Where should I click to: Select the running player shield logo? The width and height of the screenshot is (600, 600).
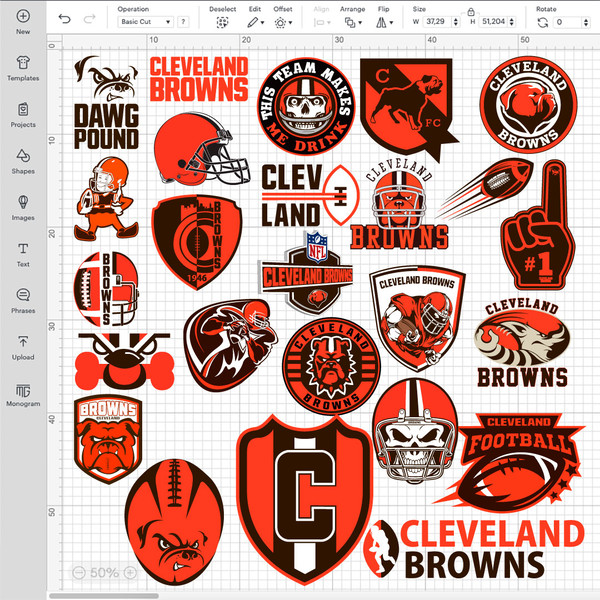417,318
